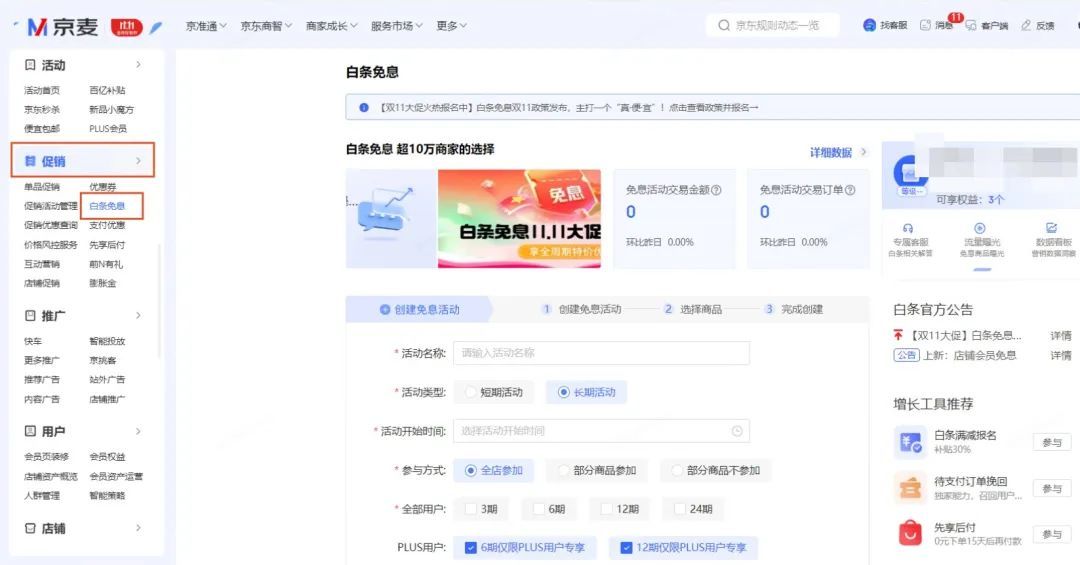Click the 促销 section icon in sidebar
1080x565 pixels.
(30, 161)
